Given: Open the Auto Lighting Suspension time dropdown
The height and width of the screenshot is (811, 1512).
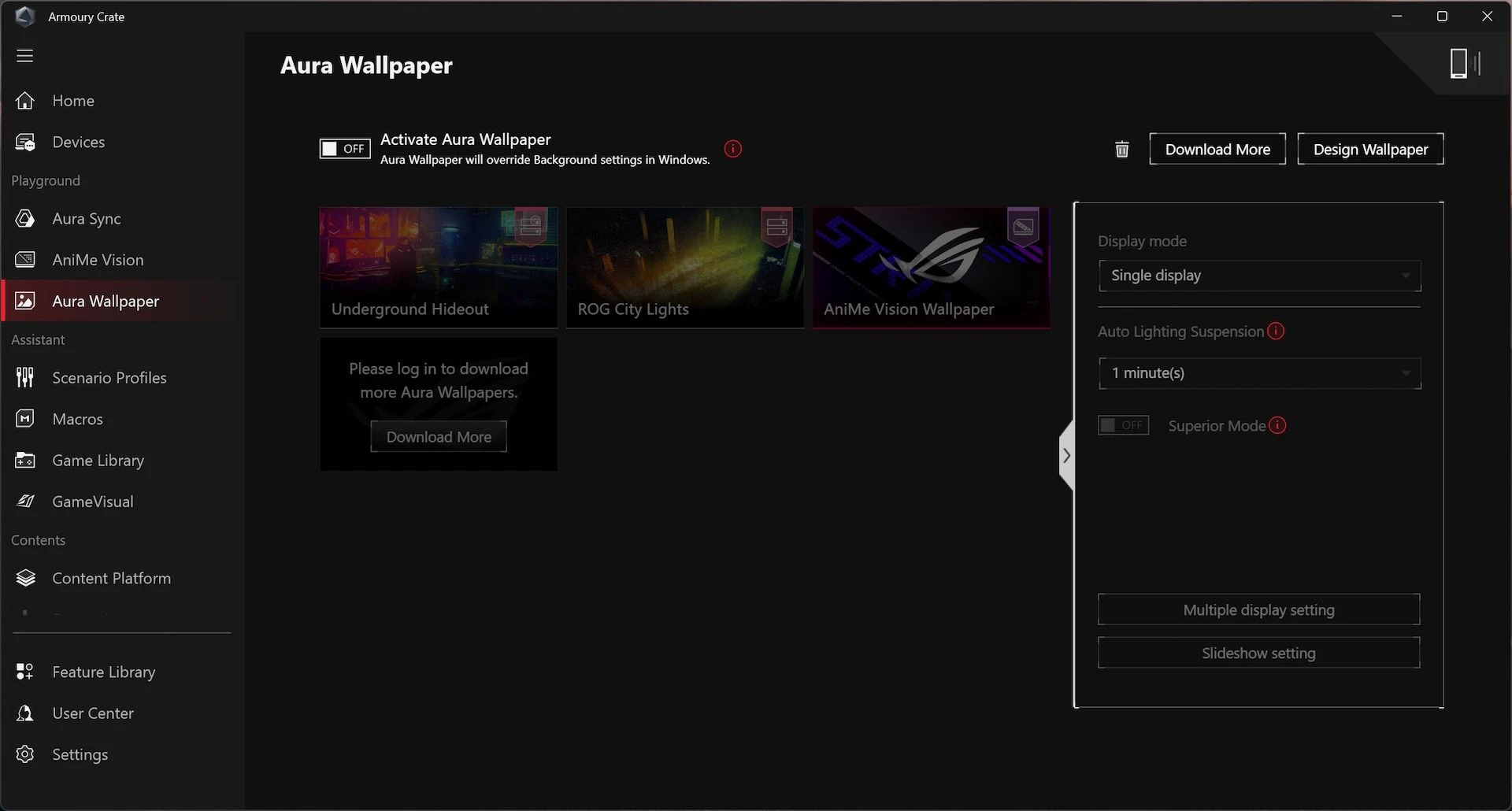Looking at the screenshot, I should [x=1260, y=373].
